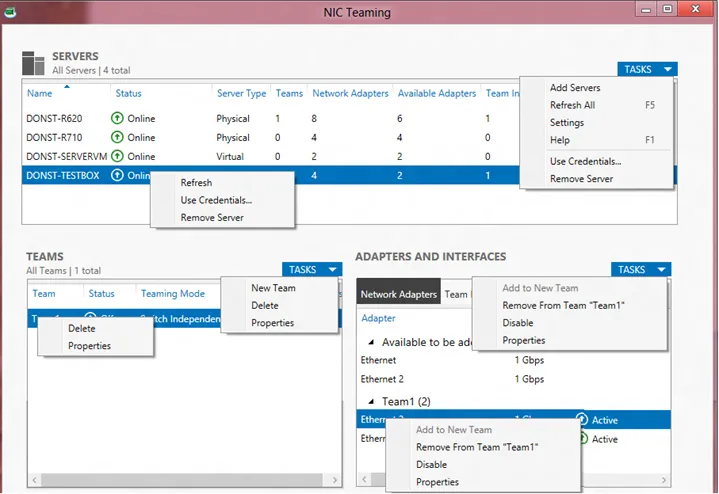
Task: Collapse the Available to be added group
Action: point(371,342)
